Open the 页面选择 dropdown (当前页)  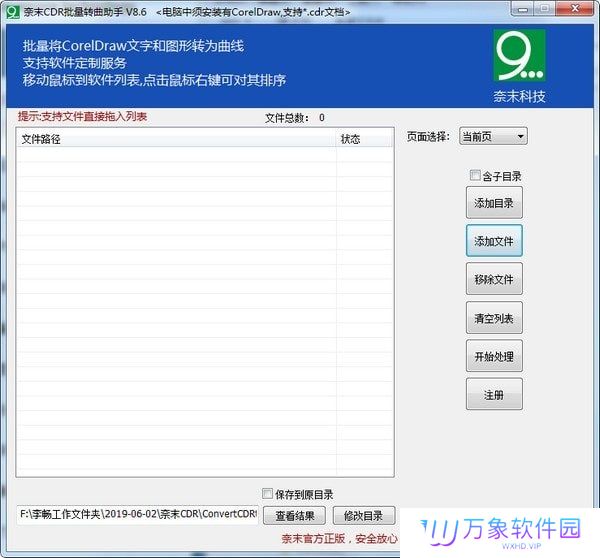point(493,136)
